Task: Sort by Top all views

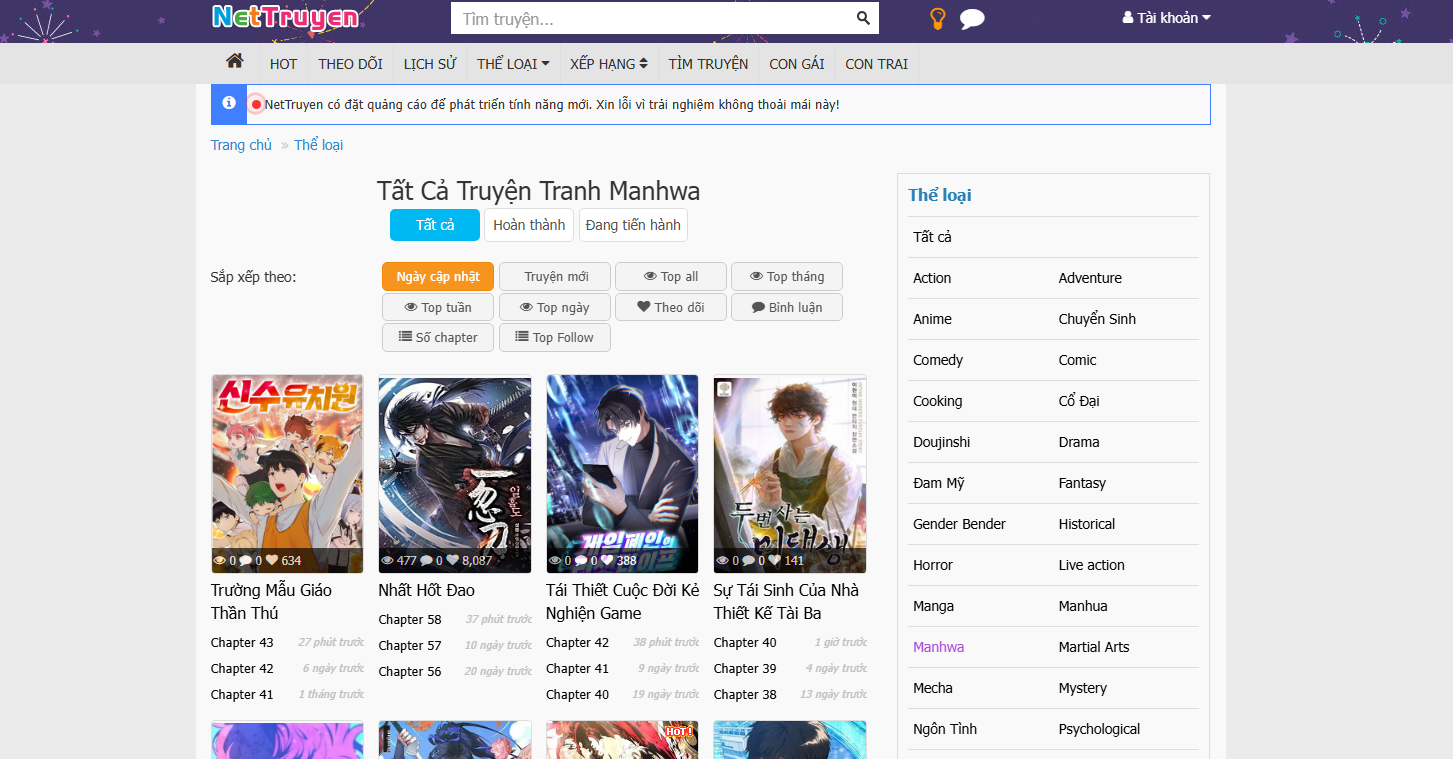Action: point(671,277)
